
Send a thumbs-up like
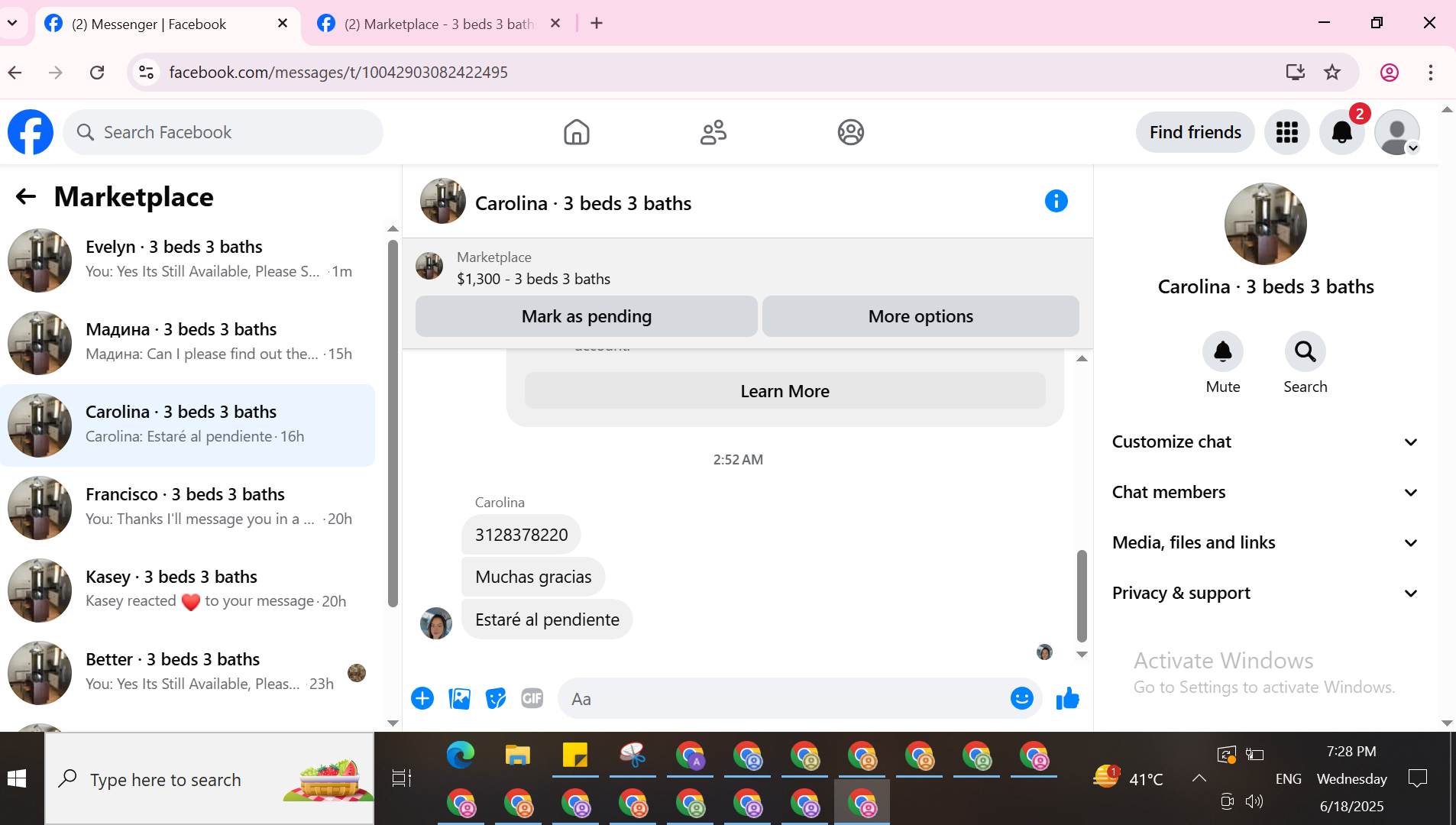point(1068,698)
